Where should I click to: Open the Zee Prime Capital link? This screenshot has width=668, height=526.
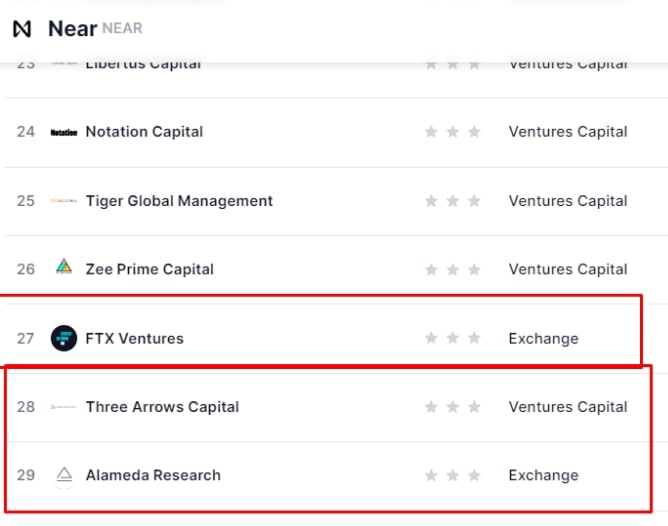coord(150,269)
